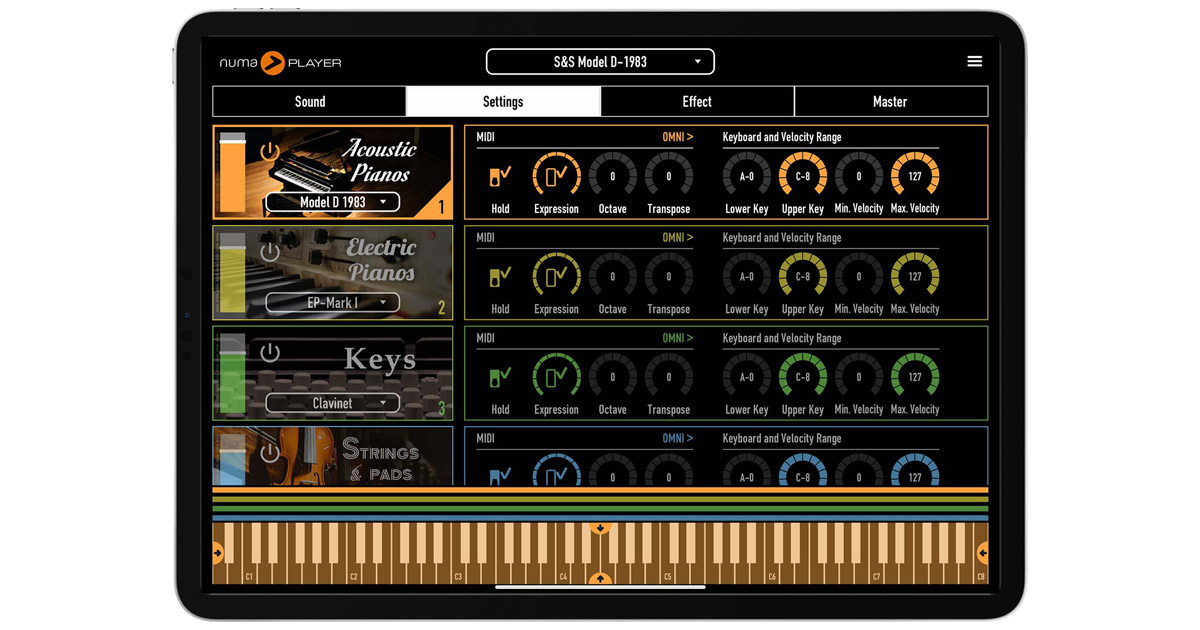The height and width of the screenshot is (630, 1200).
Task: Click the blue Strings range bar
Action: coord(600,518)
